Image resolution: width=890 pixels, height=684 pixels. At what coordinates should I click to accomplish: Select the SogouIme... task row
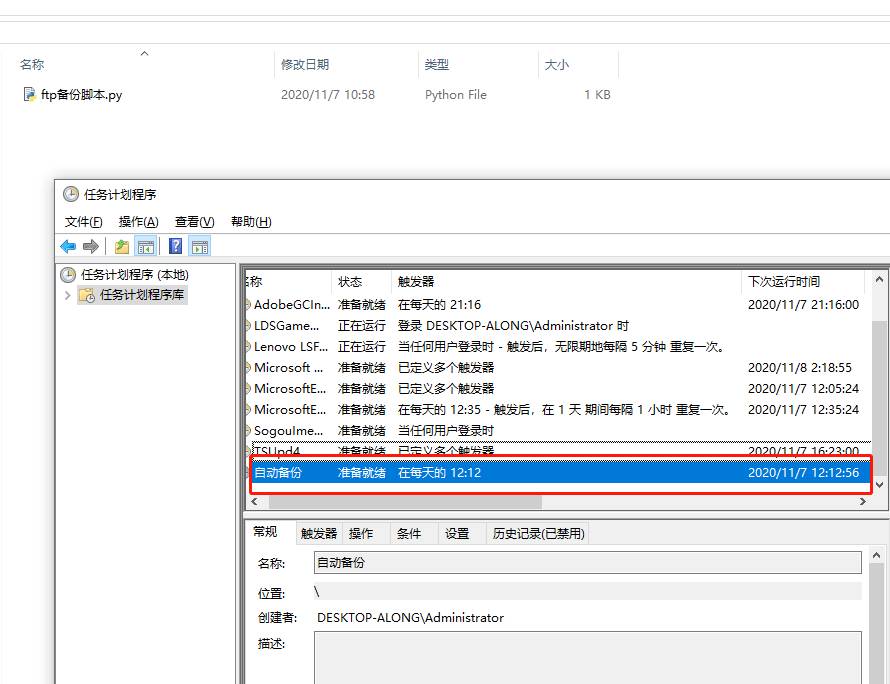click(559, 431)
